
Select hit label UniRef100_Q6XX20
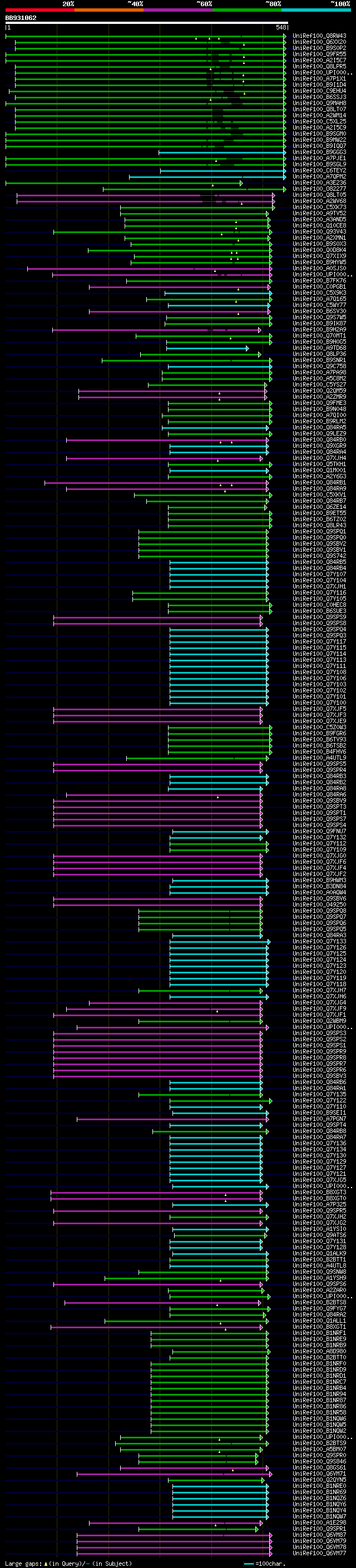point(319,42)
